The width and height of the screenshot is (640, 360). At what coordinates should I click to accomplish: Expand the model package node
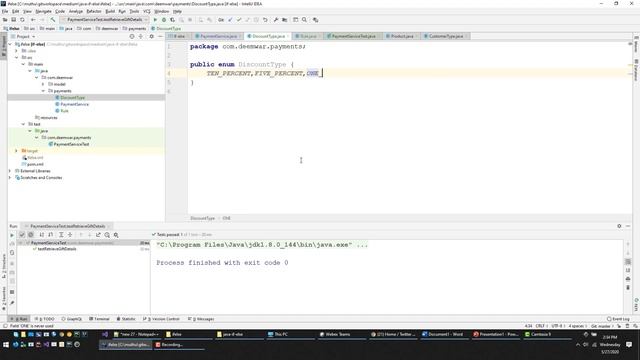(x=43, y=84)
